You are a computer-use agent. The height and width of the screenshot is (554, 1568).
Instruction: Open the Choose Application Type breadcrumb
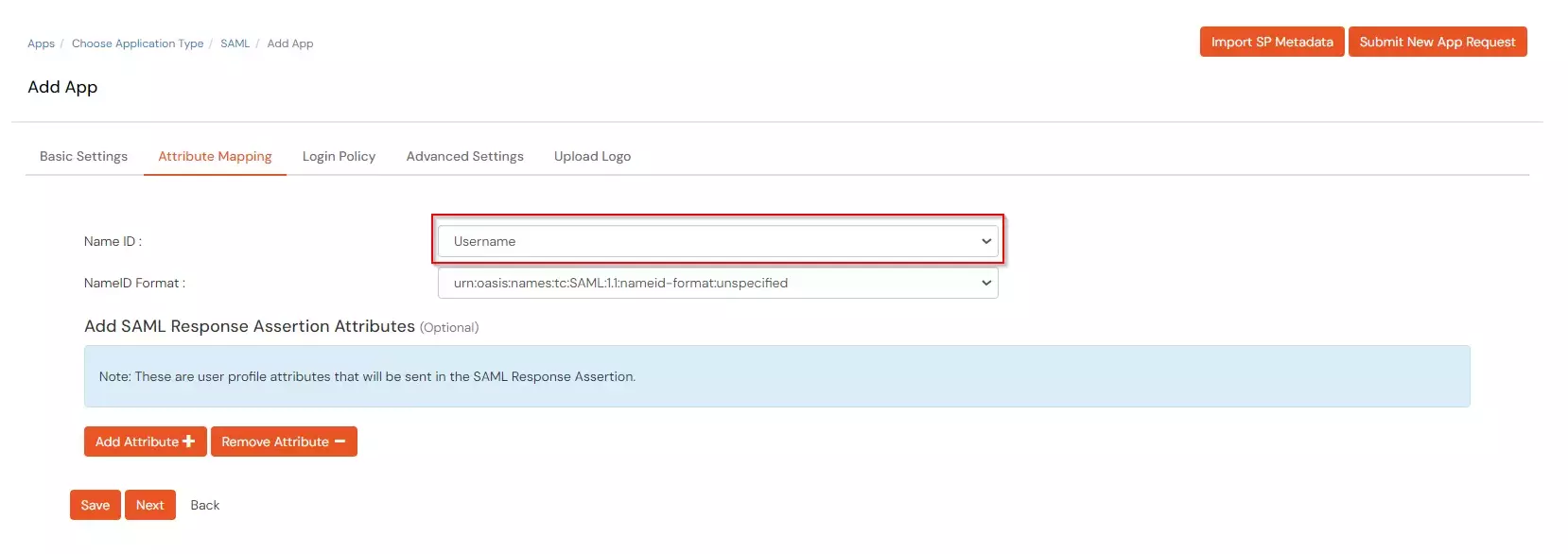click(x=137, y=43)
